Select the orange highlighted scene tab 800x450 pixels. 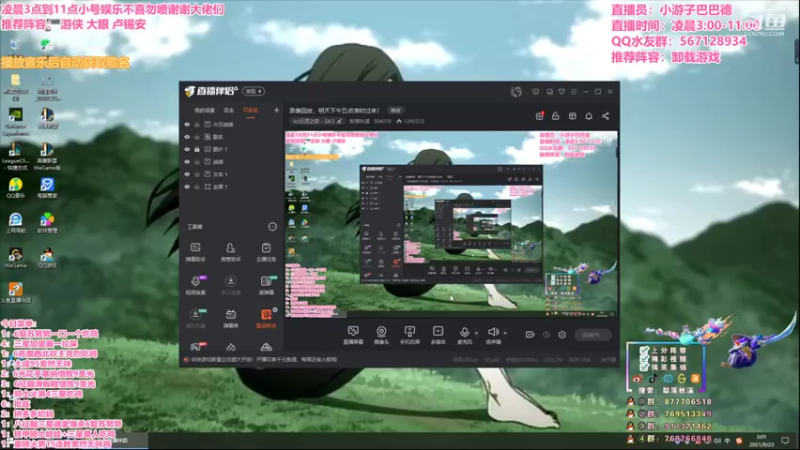click(x=250, y=110)
